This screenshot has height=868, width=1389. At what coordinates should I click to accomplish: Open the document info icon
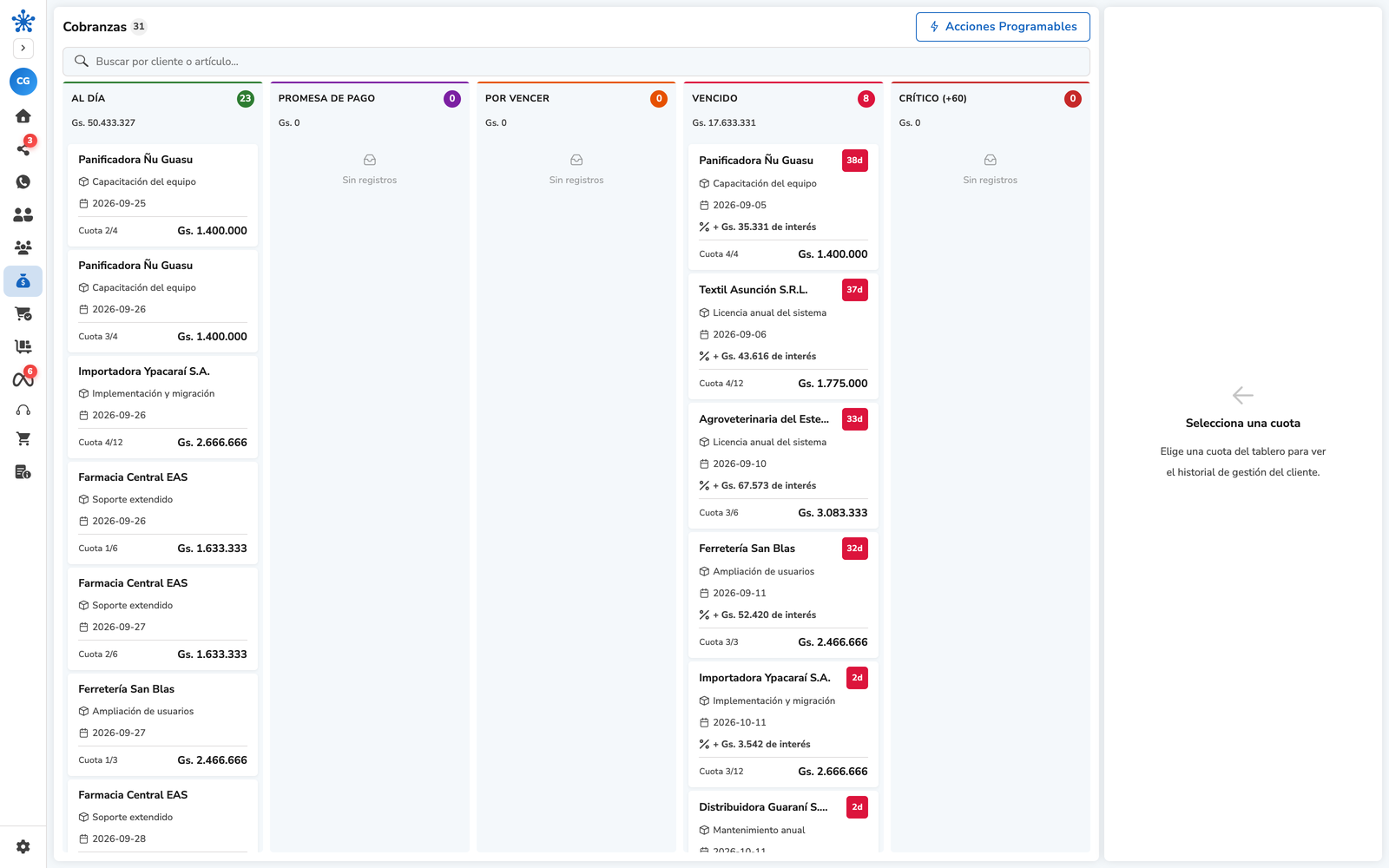tap(23, 472)
